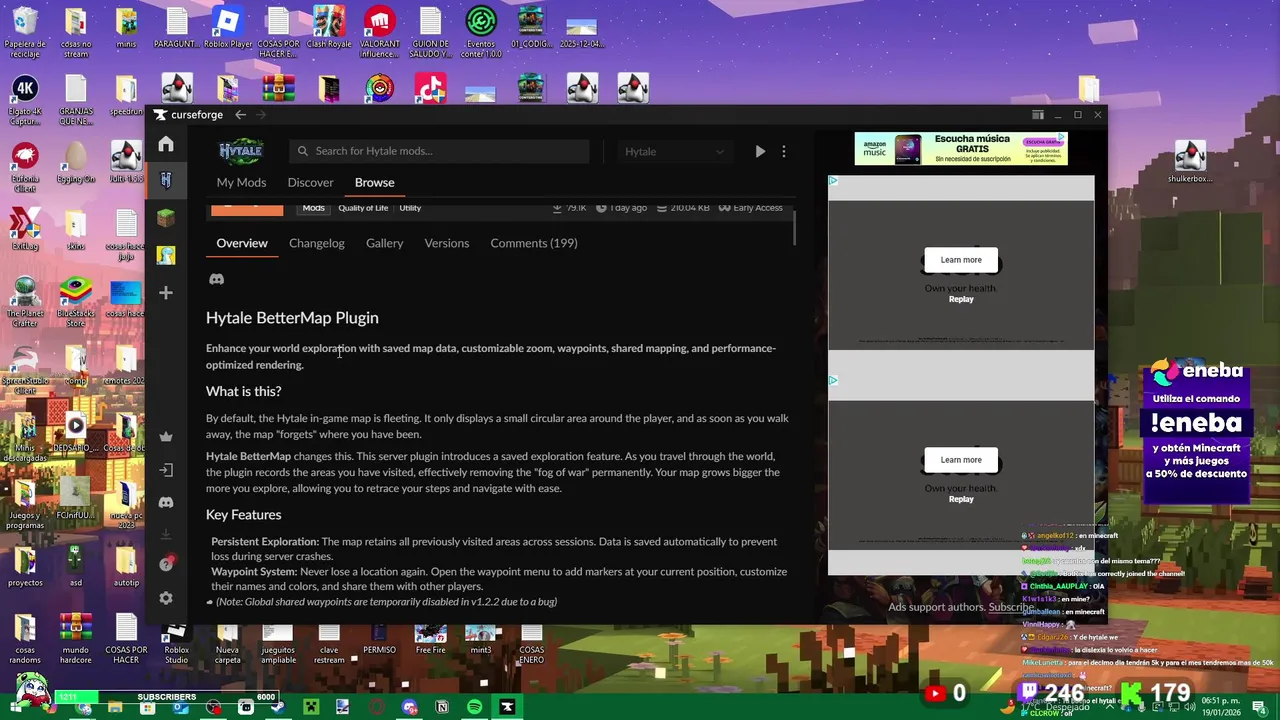This screenshot has width=1280, height=720.
Task: Switch to Discover tab
Action: tap(310, 182)
